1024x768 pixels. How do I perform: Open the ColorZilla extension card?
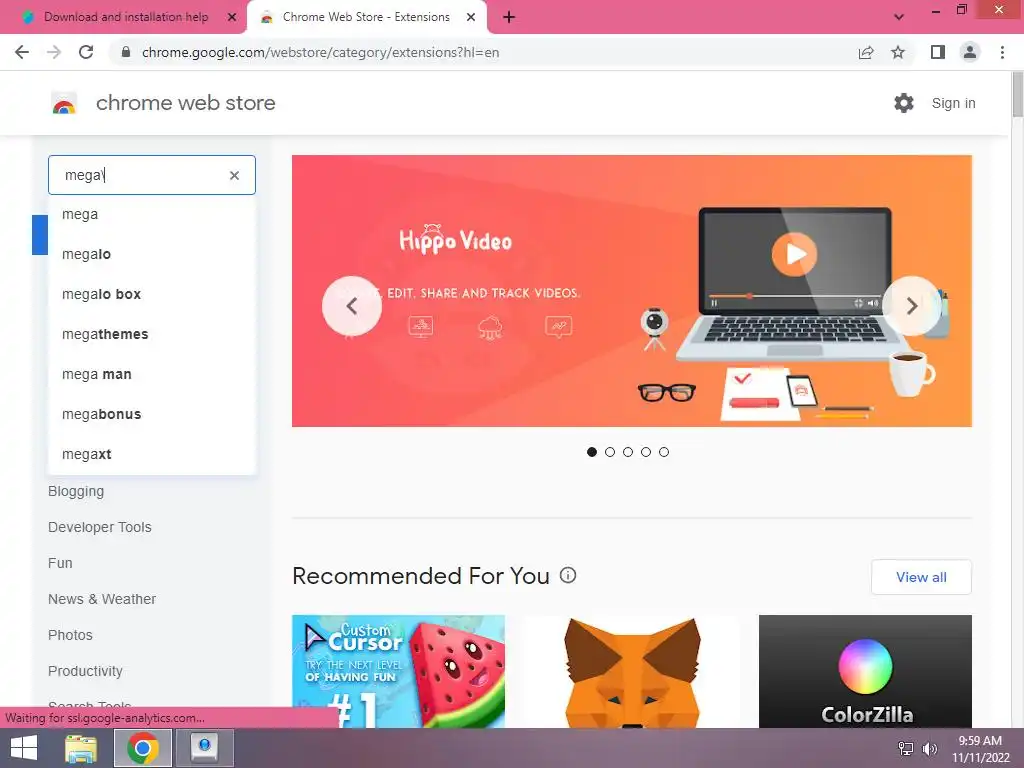[x=865, y=671]
